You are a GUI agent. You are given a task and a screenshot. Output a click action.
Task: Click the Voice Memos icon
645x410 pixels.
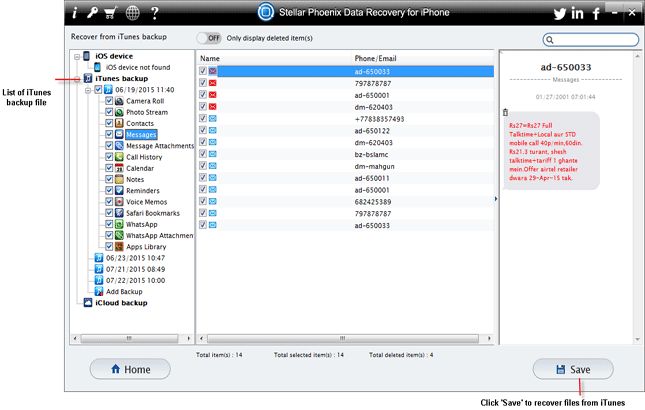coord(119,202)
